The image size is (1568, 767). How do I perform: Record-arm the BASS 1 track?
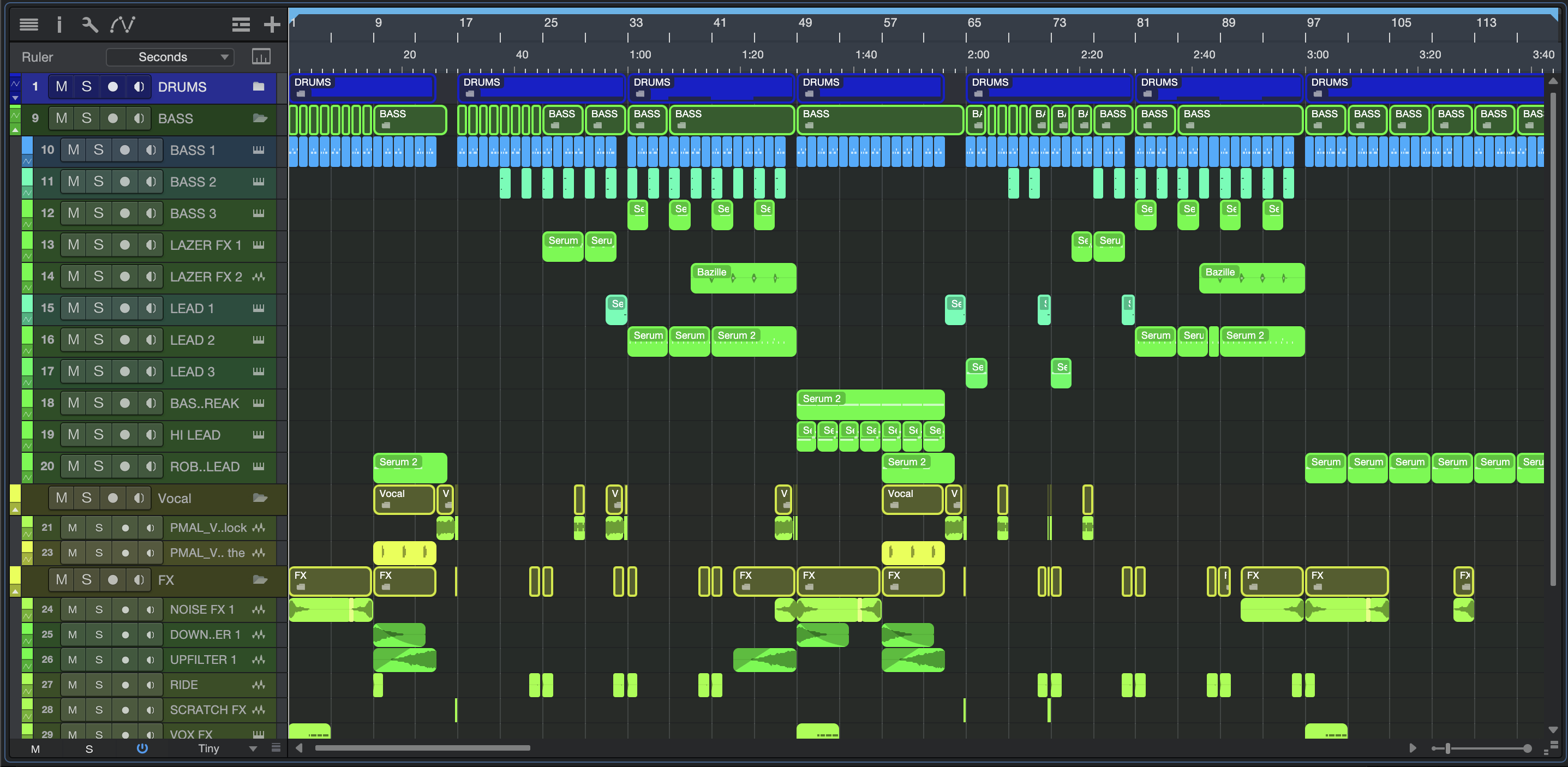point(125,150)
